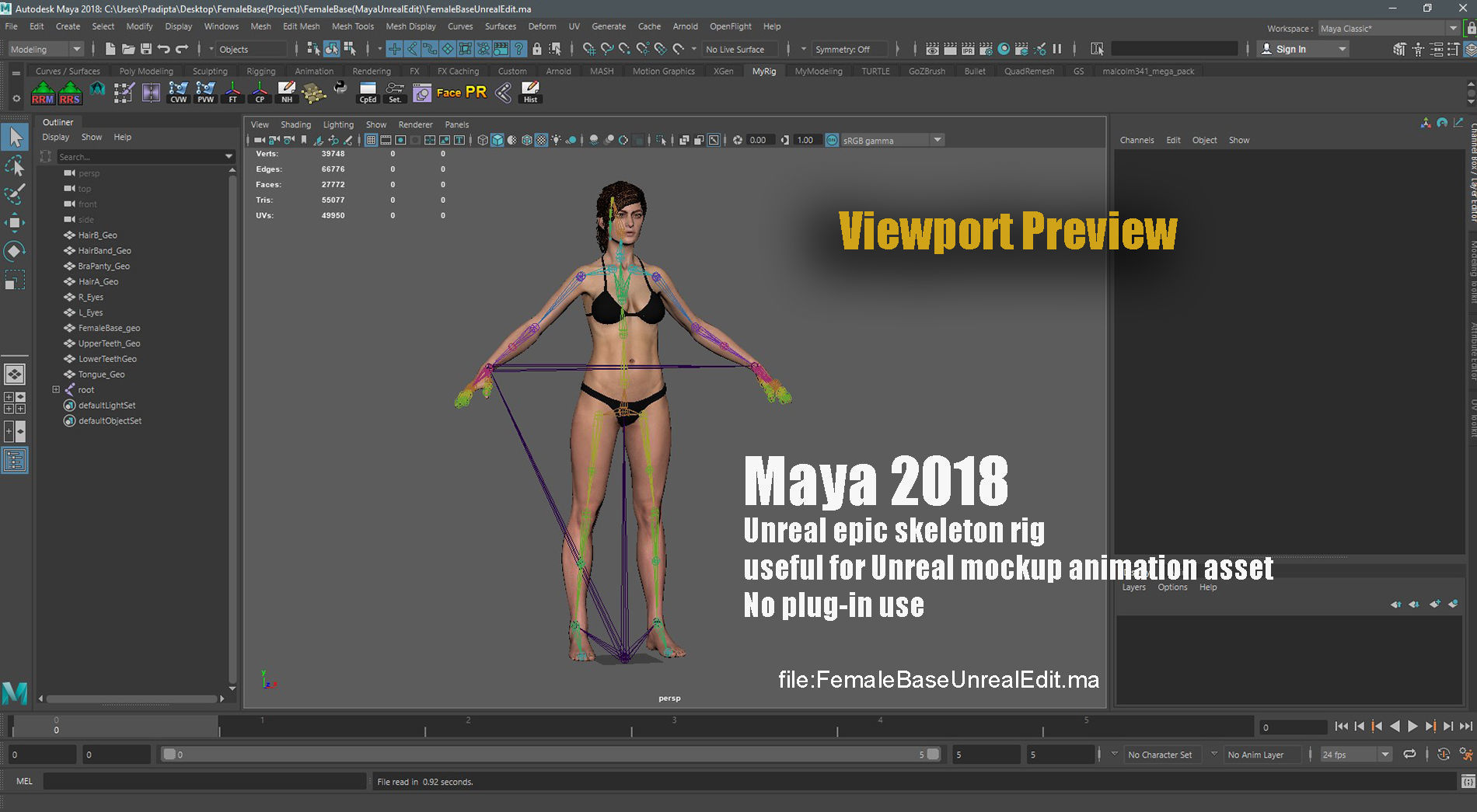Toggle sRGB gamma view transform button
The width and height of the screenshot is (1477, 812).
[x=832, y=141]
